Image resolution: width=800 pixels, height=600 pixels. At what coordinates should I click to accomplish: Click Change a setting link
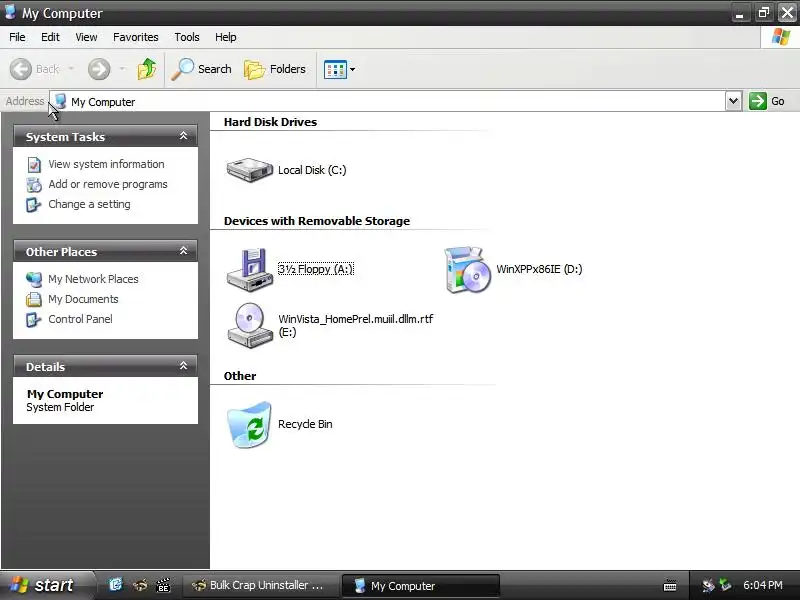tap(89, 204)
